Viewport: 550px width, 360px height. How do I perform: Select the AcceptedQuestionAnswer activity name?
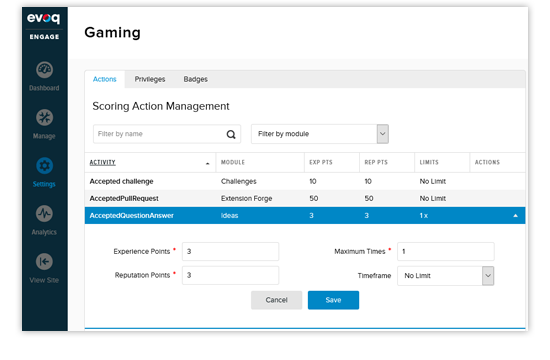(x=132, y=215)
